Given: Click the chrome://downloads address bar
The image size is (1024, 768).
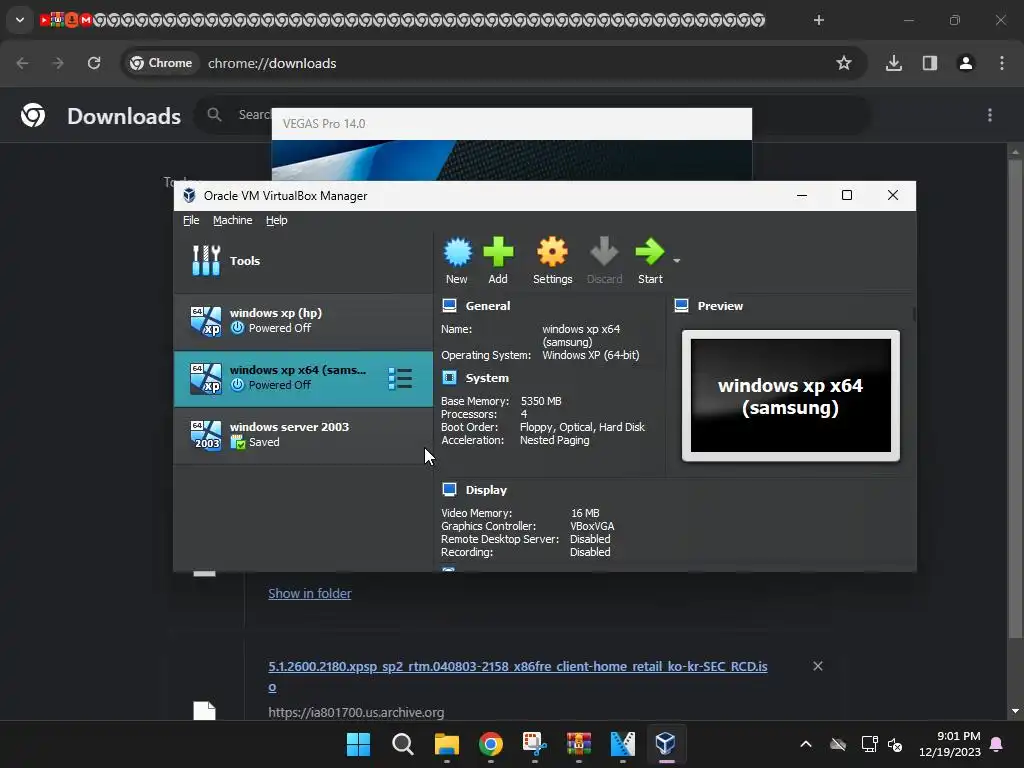Looking at the screenshot, I should [272, 63].
